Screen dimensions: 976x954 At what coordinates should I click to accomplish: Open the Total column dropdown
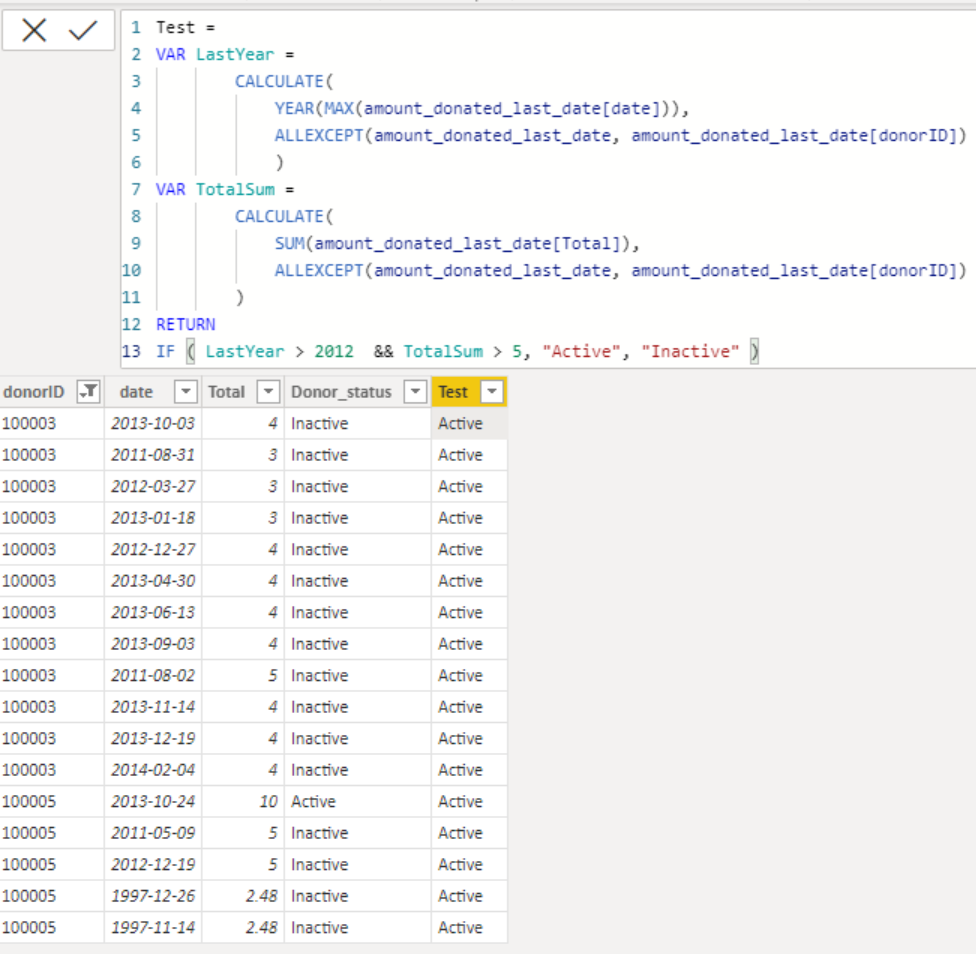click(268, 391)
